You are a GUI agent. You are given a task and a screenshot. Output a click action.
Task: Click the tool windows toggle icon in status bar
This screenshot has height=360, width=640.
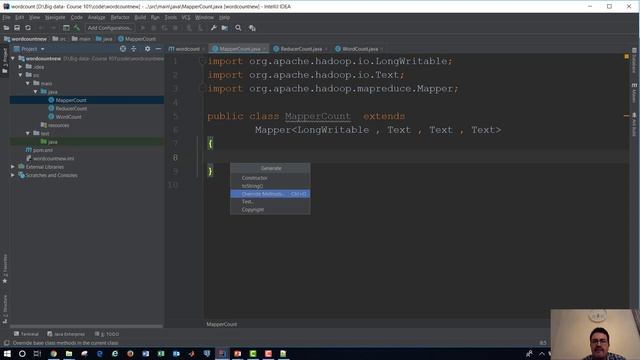pos(6,343)
